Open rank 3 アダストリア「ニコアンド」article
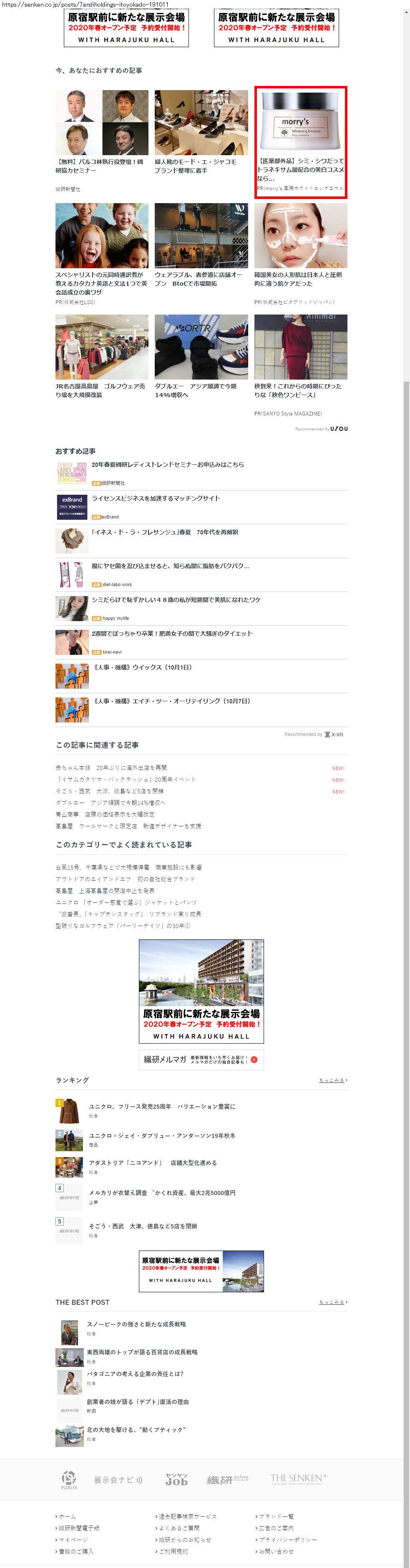Viewport: 410px width, 1568px height. pos(153,1163)
